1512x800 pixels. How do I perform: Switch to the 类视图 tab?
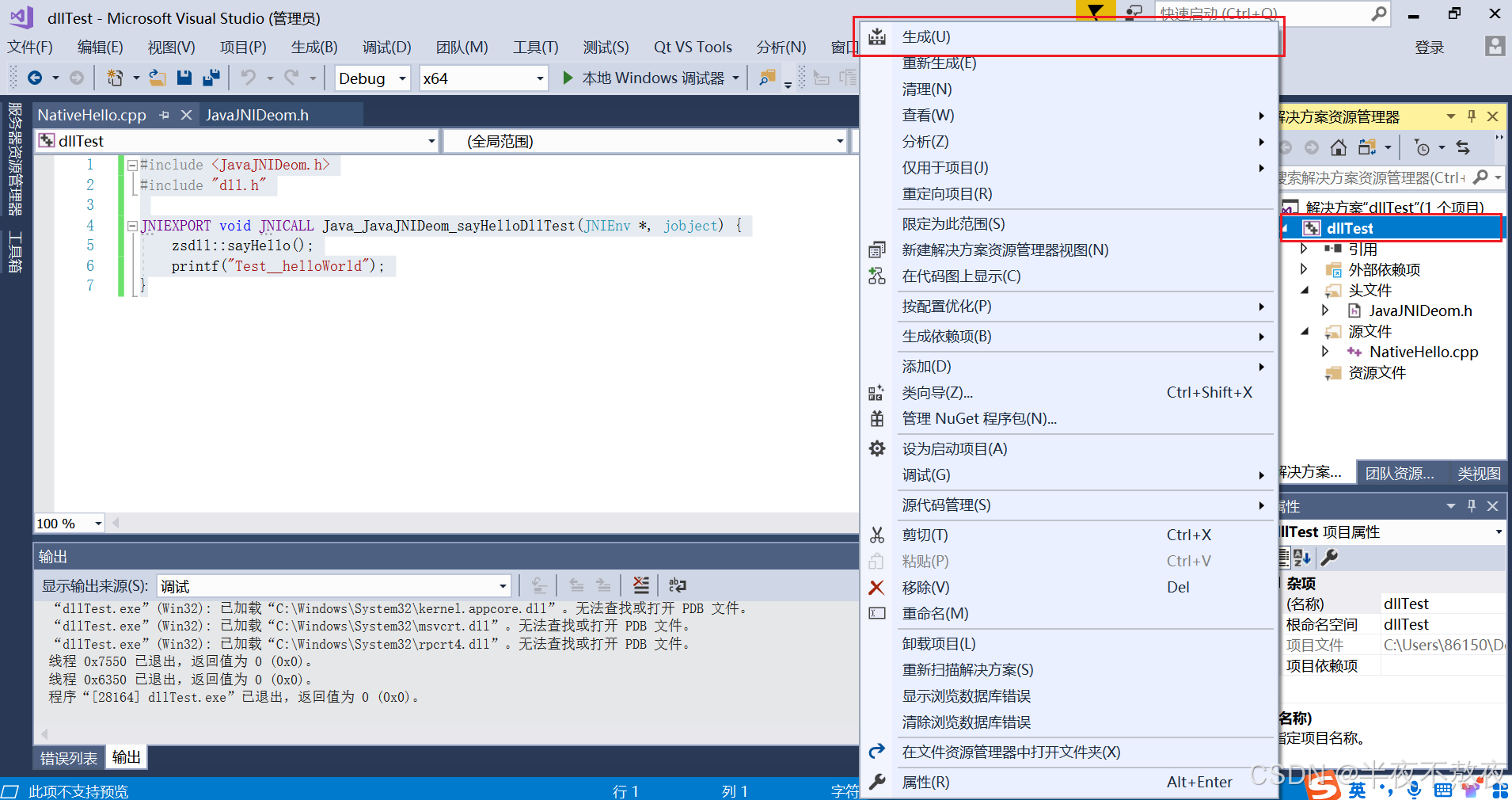click(x=1479, y=473)
